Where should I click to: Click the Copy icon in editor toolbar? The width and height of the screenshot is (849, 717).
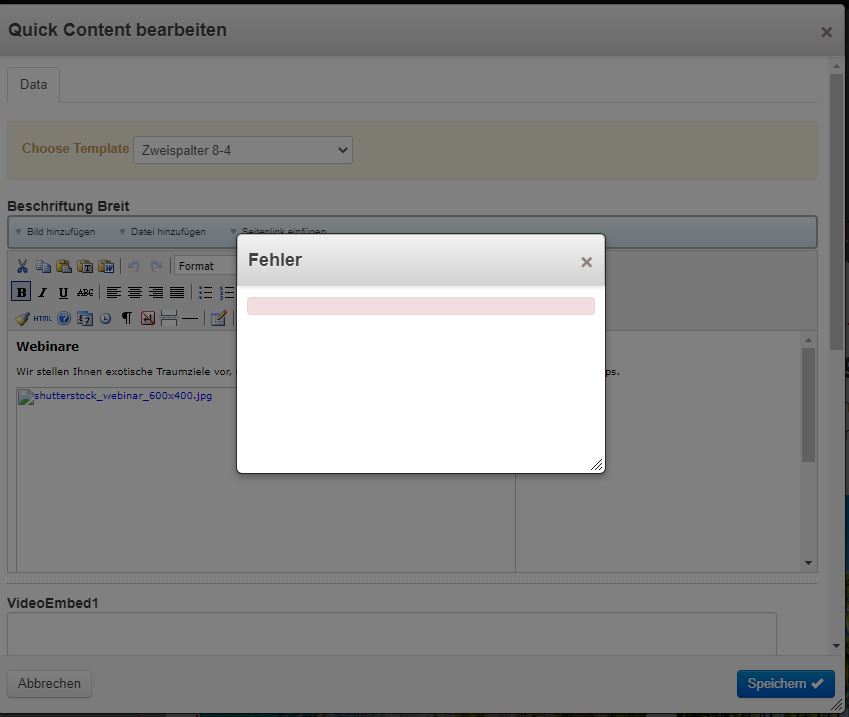pos(43,266)
